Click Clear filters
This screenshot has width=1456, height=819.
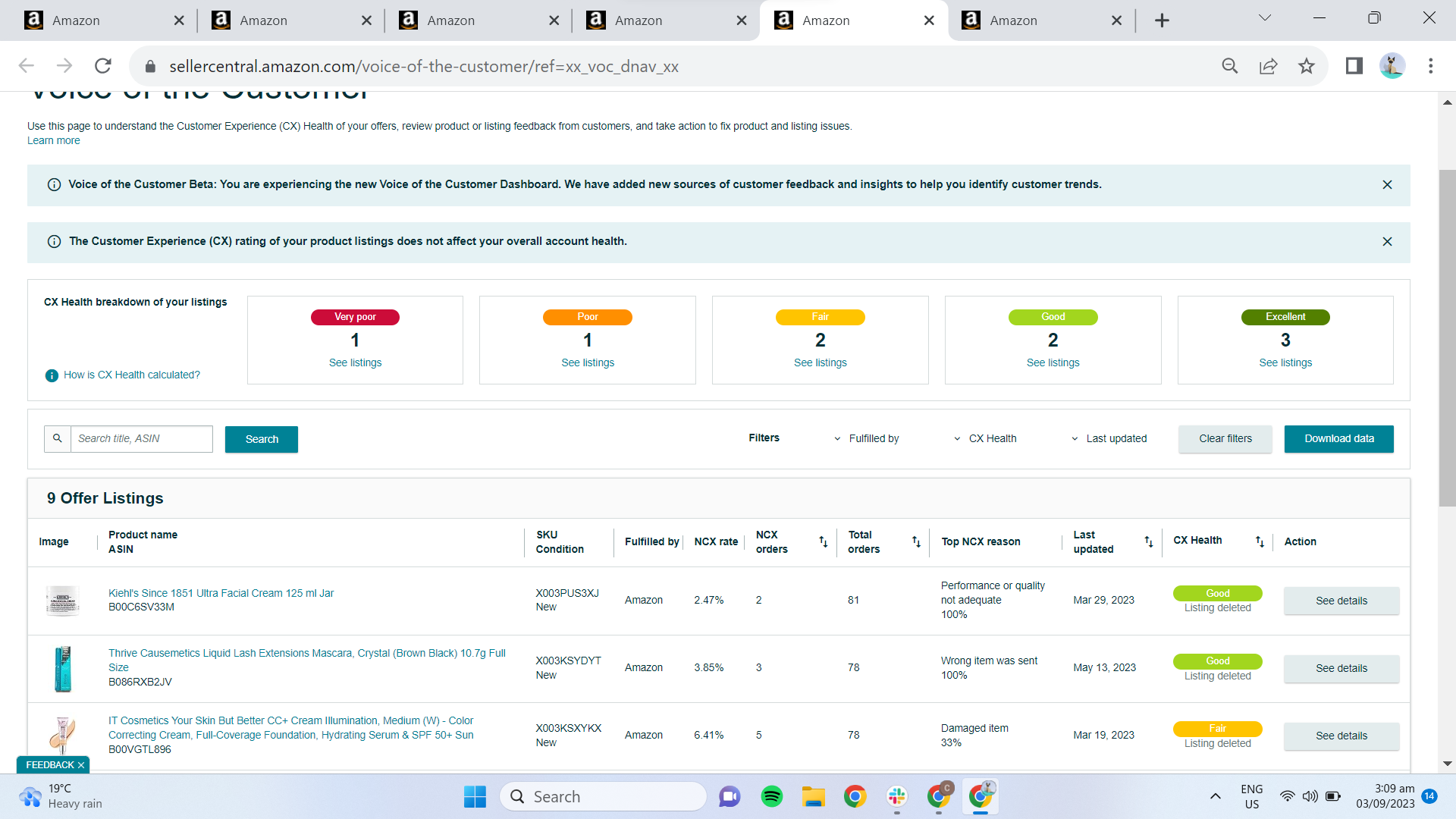click(x=1225, y=438)
